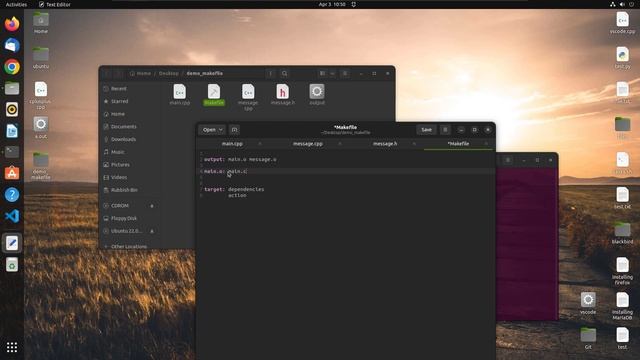Open the Rubbish Bin dock icon
640x360 pixels.
click(12, 264)
